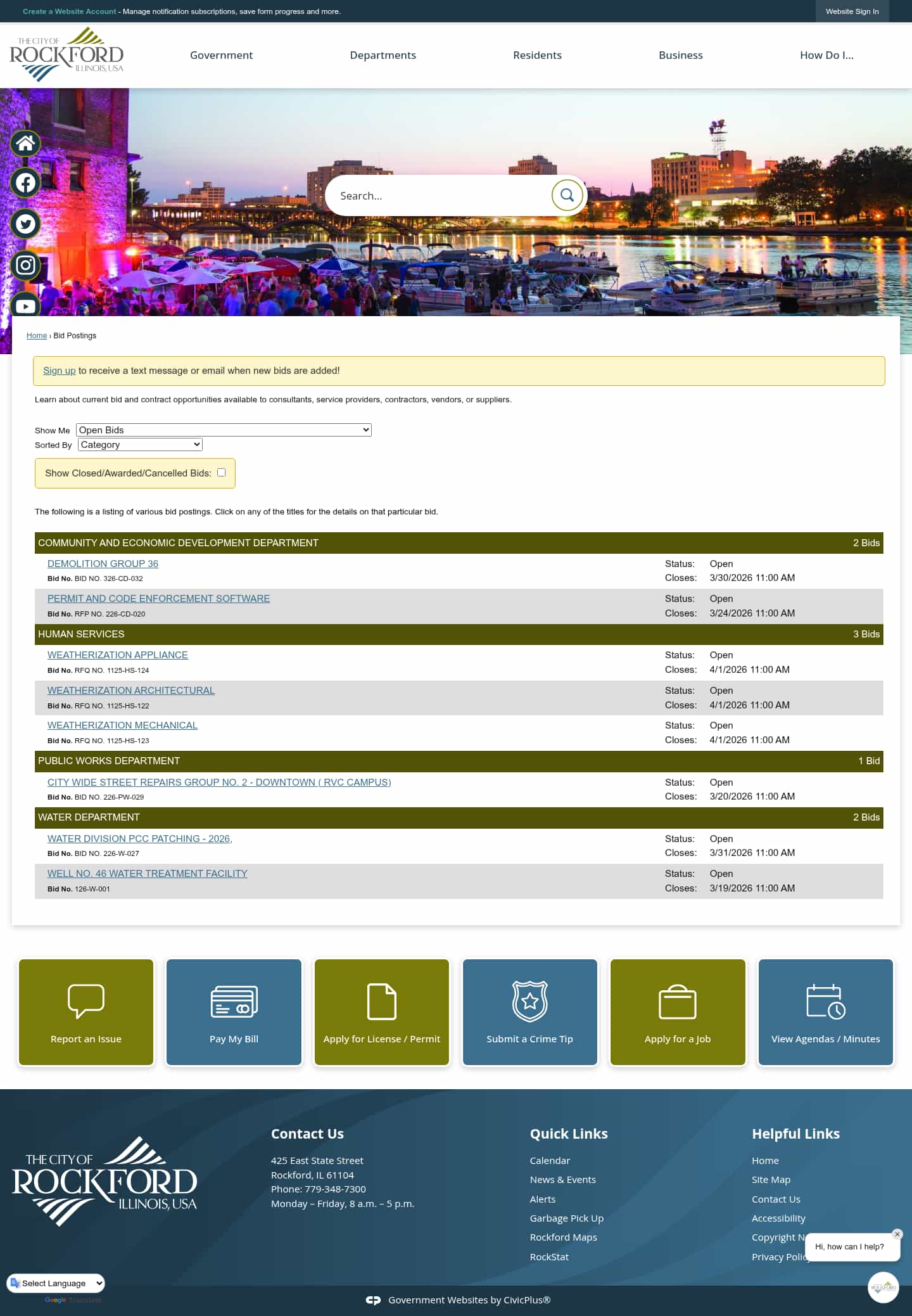The width and height of the screenshot is (912, 1316).
Task: Click the Report an Issue speech bubble tile
Action: pyautogui.click(x=86, y=1012)
